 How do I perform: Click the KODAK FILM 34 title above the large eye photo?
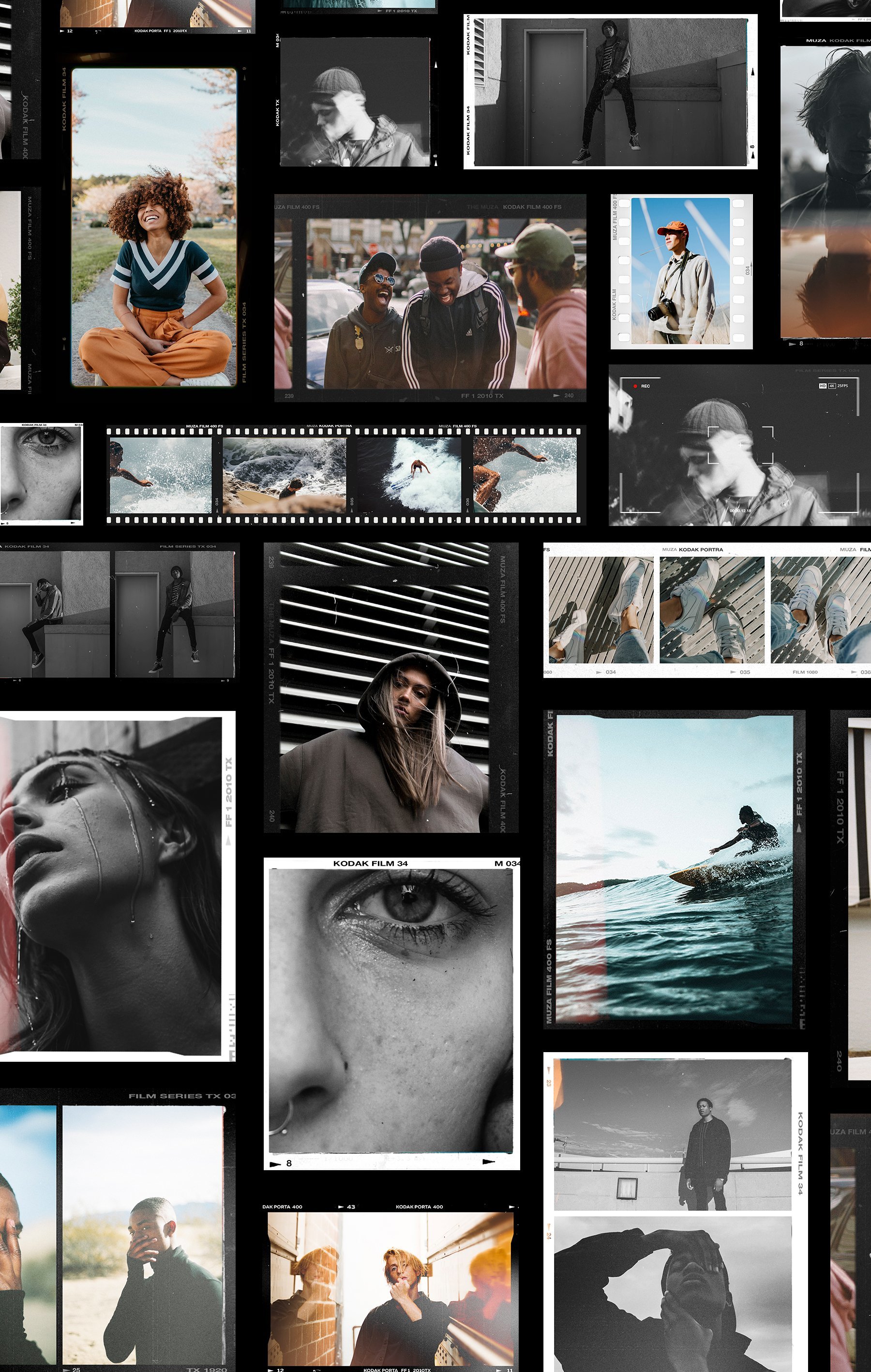(x=370, y=863)
